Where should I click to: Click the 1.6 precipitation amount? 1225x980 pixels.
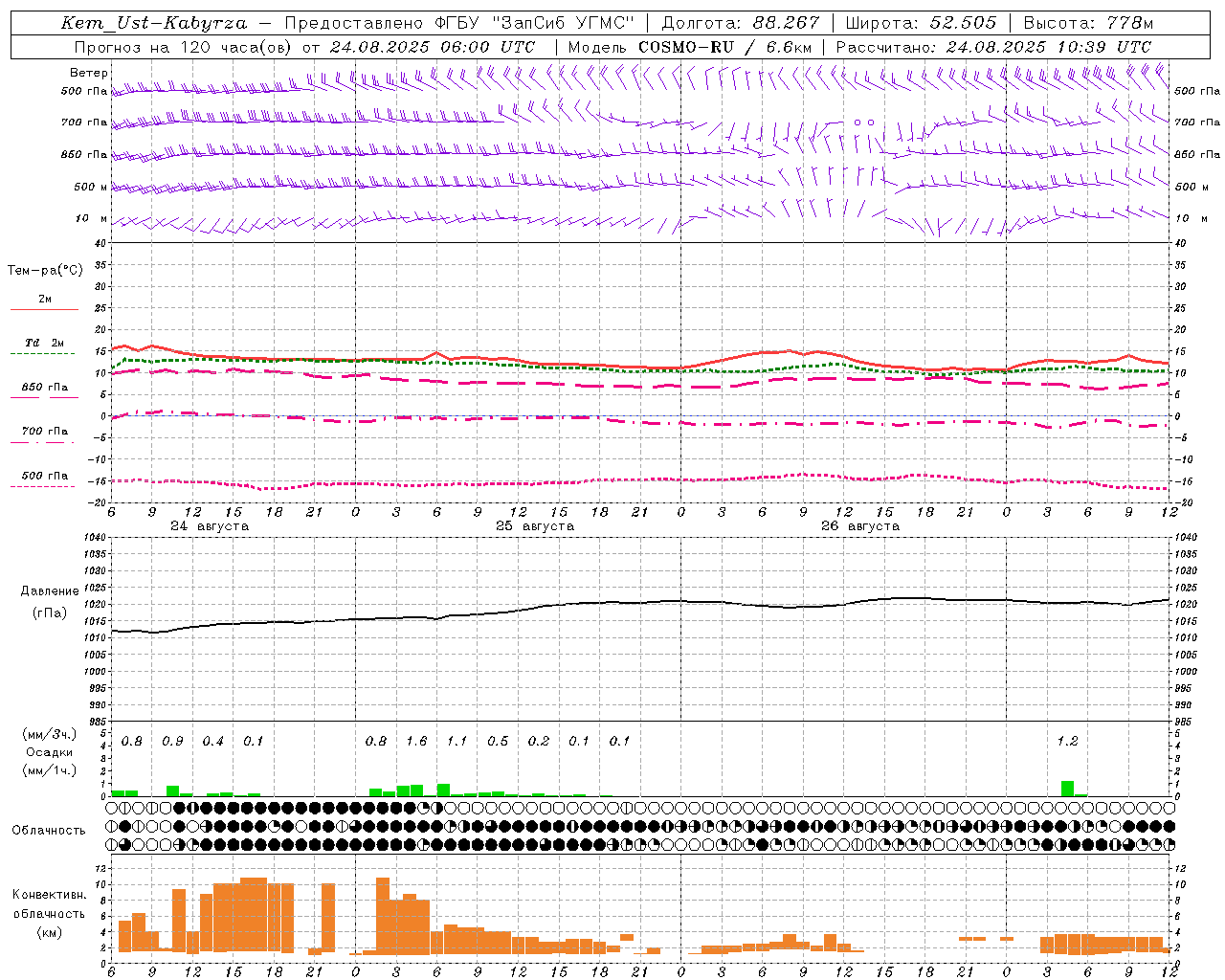tap(416, 742)
